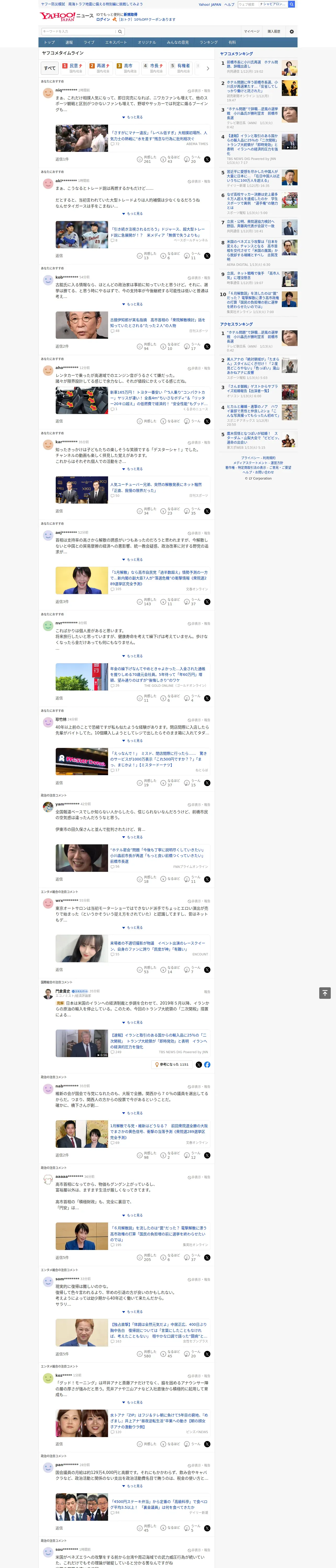The height and width of the screenshot is (1568, 336).
Task: Click niq's user avatar icon
Action: (48, 93)
